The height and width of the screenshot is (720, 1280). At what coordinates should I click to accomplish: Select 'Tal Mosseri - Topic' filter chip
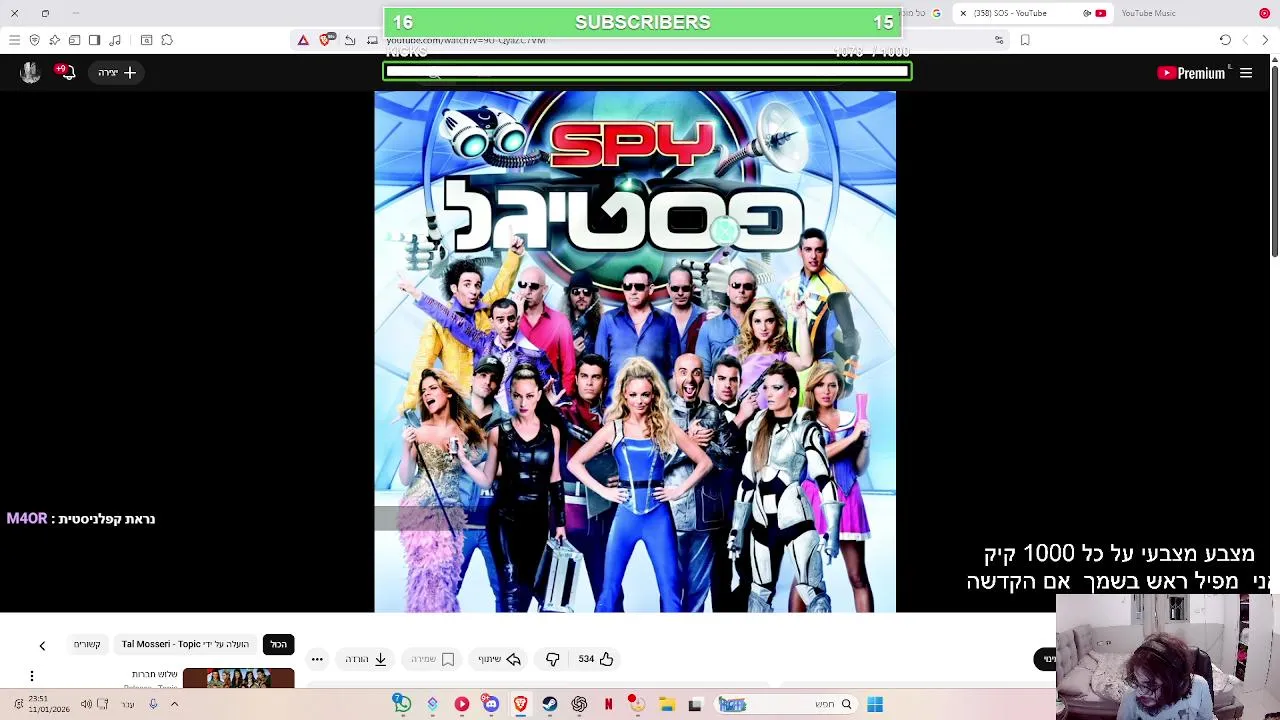click(x=185, y=644)
